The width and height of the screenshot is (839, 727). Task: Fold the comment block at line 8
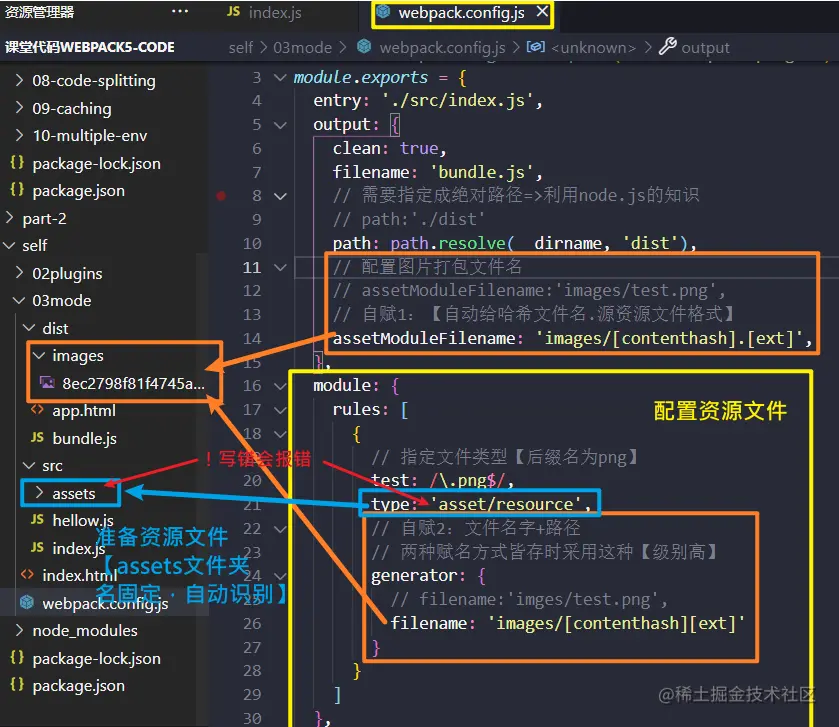point(280,196)
